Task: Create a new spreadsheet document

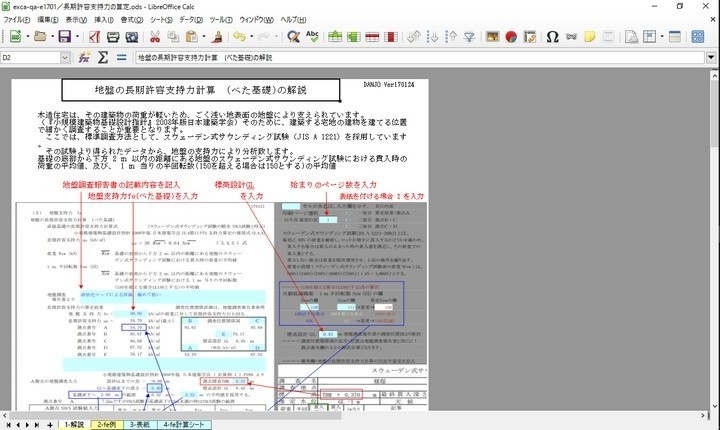Action: coord(16,36)
